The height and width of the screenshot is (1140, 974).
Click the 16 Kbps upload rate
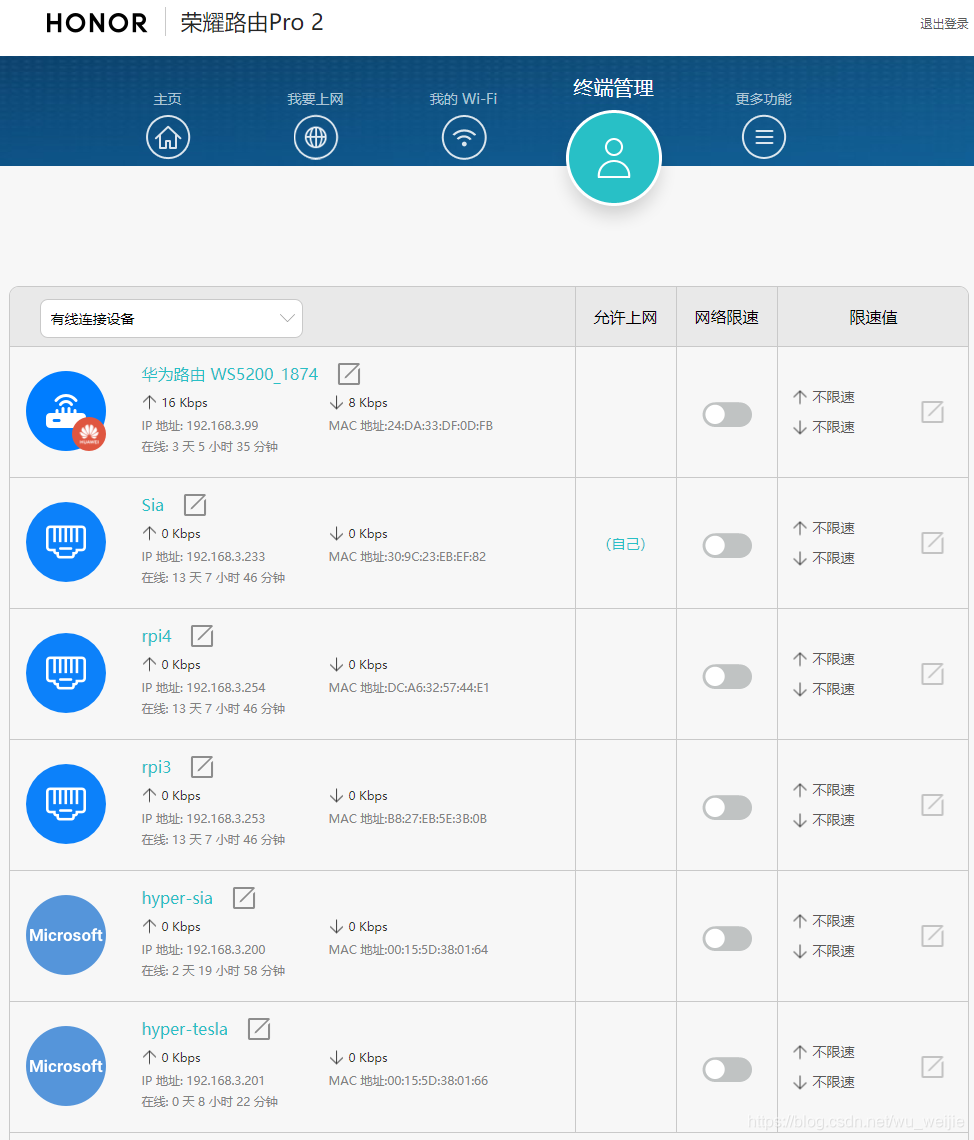tap(185, 402)
